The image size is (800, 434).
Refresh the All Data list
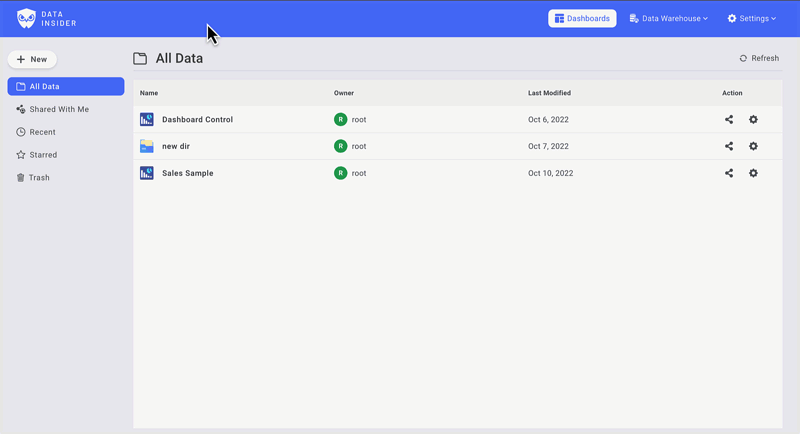point(759,59)
